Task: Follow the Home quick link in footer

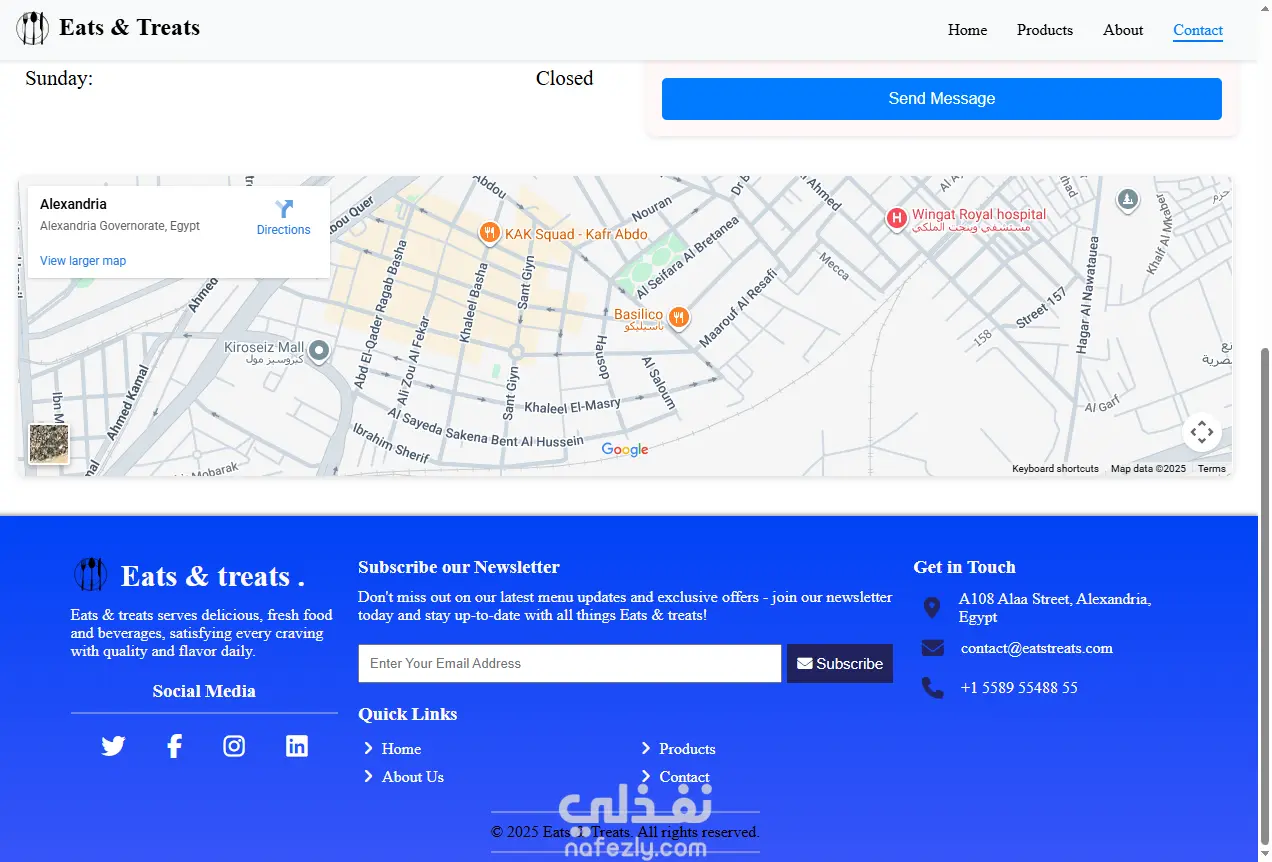Action: coord(401,749)
